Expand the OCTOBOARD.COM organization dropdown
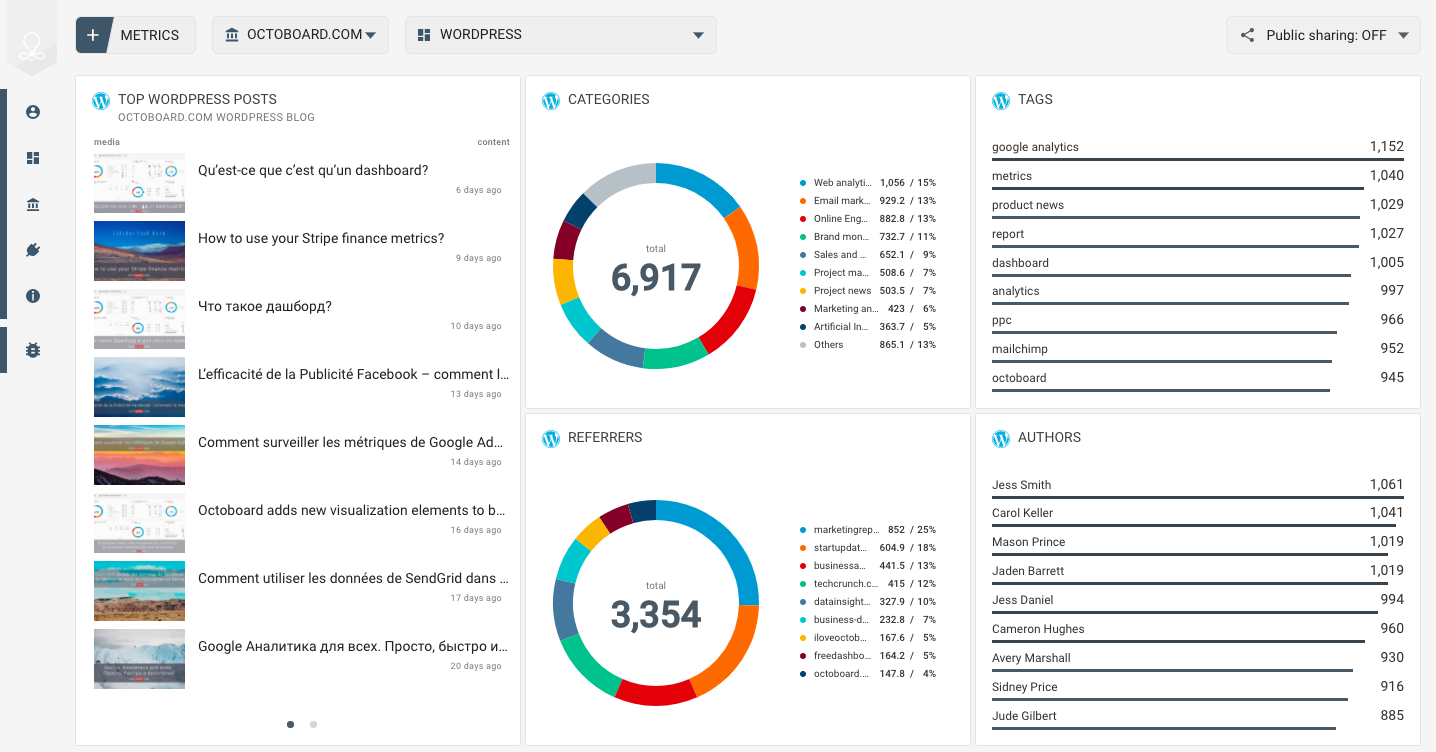 (x=300, y=35)
